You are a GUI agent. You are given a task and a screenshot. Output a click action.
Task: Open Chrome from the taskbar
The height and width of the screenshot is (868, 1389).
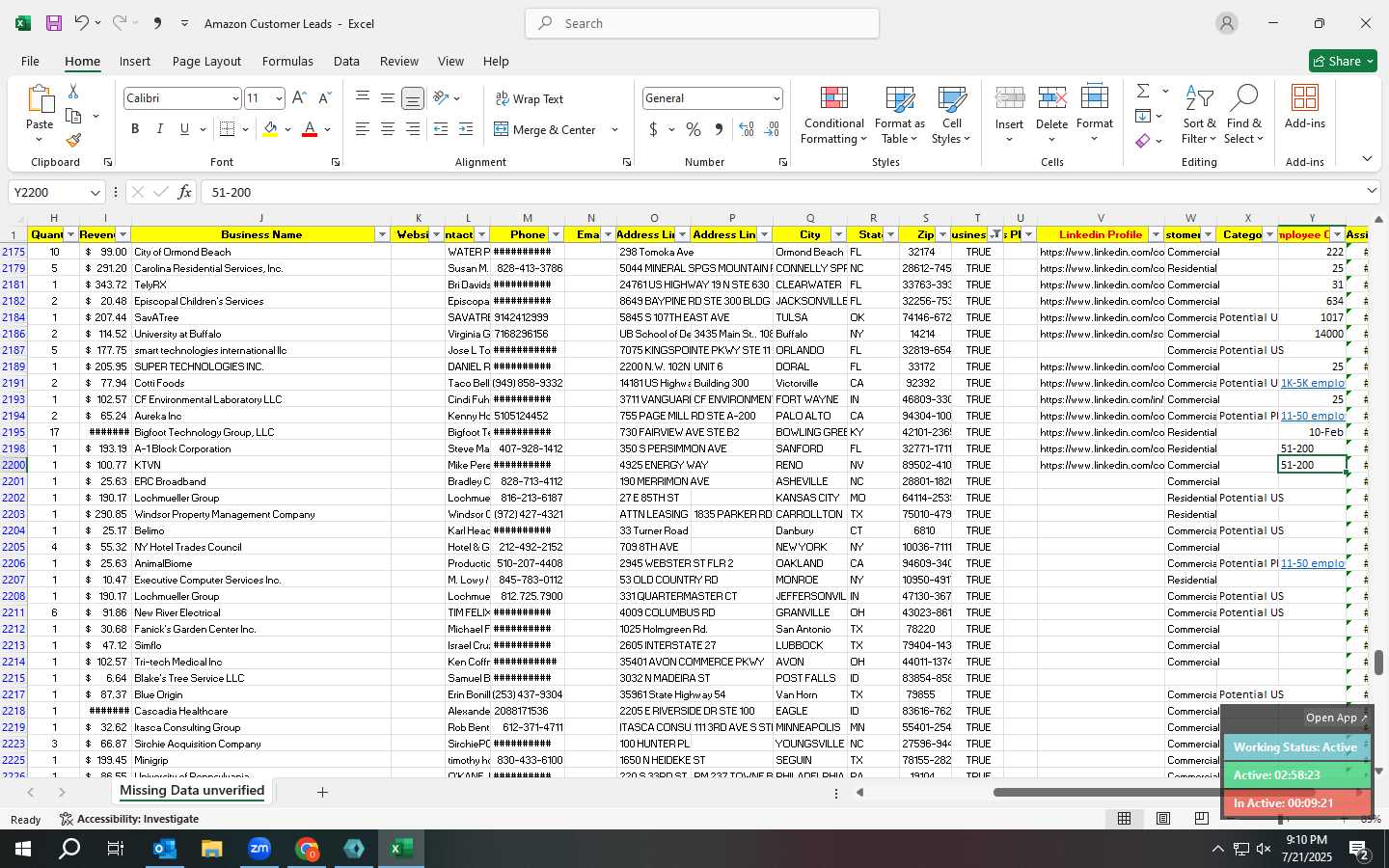[307, 849]
